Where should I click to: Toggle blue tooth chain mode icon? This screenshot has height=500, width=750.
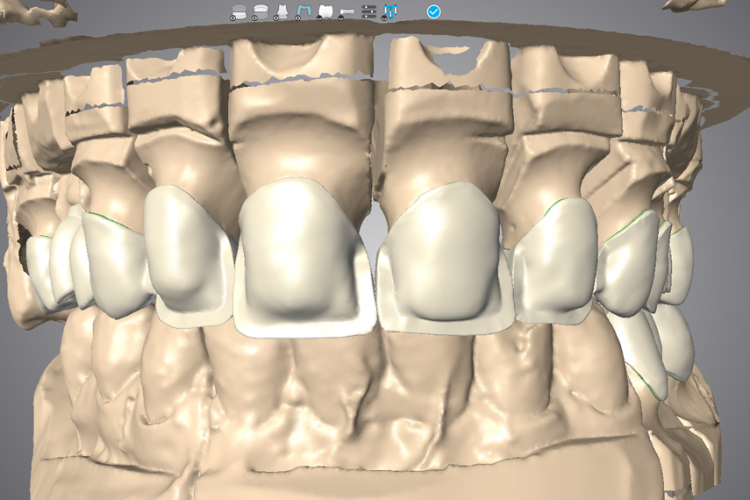[391, 11]
